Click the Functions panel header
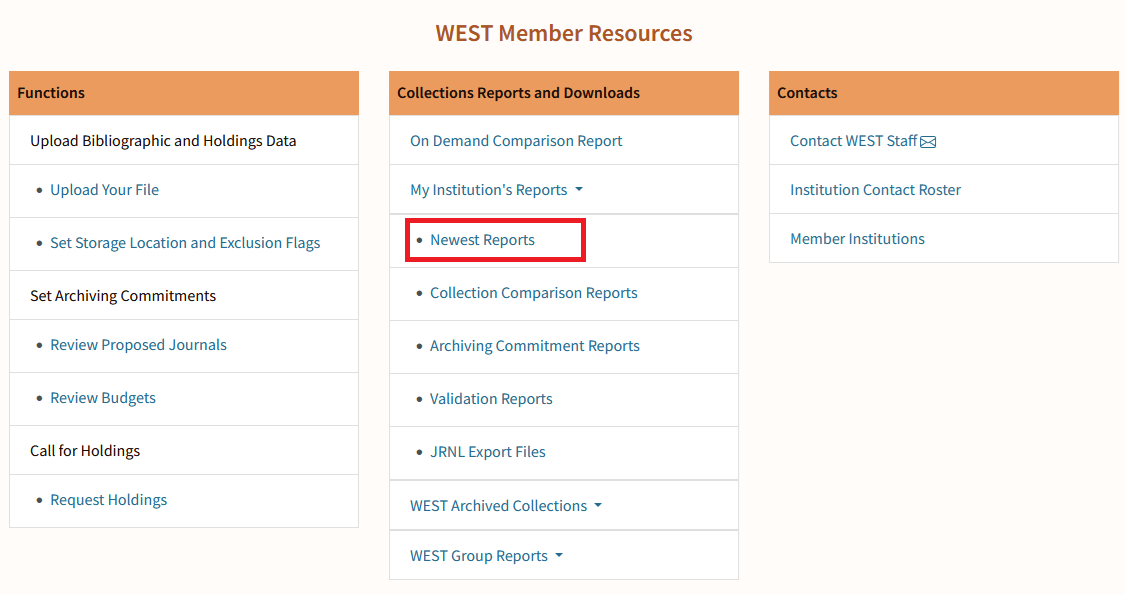 (184, 93)
